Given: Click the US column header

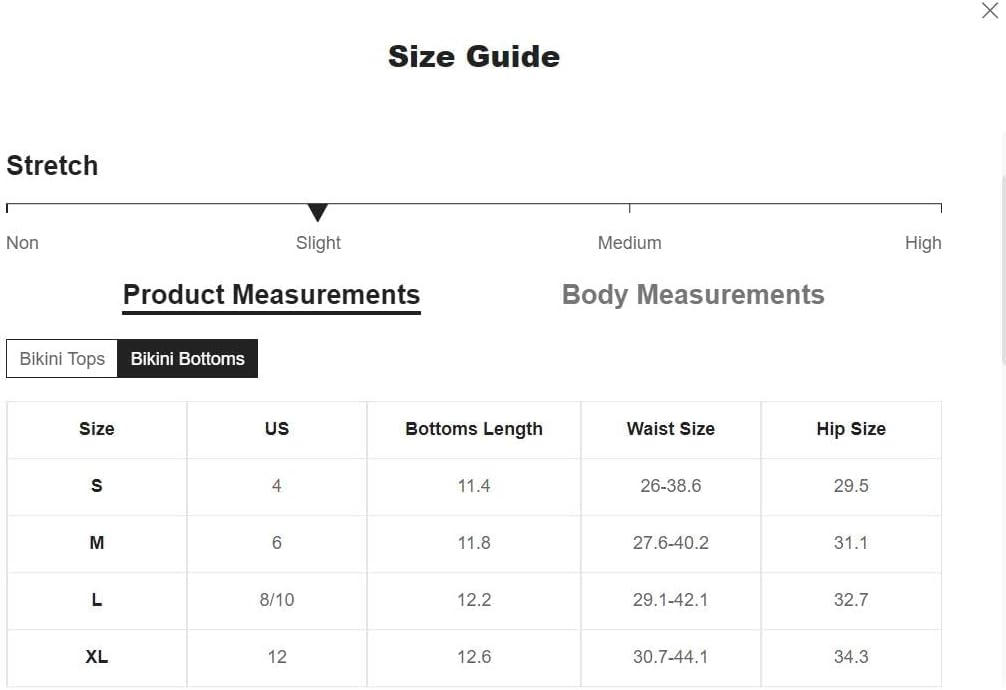Looking at the screenshot, I should coord(277,429).
